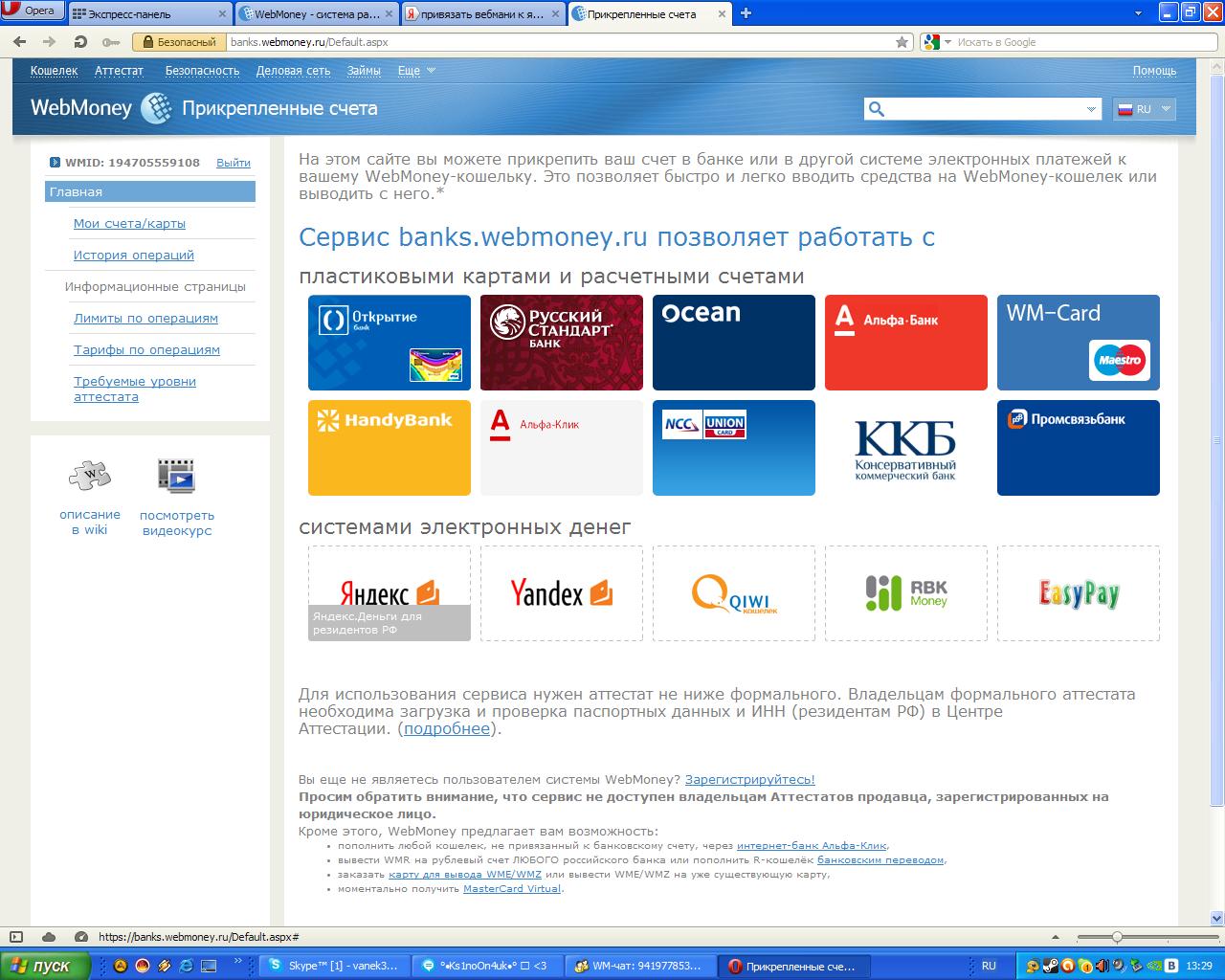Viewport: 1225px width, 980px height.
Task: Open the Деловая сеть menu item
Action: click(293, 71)
